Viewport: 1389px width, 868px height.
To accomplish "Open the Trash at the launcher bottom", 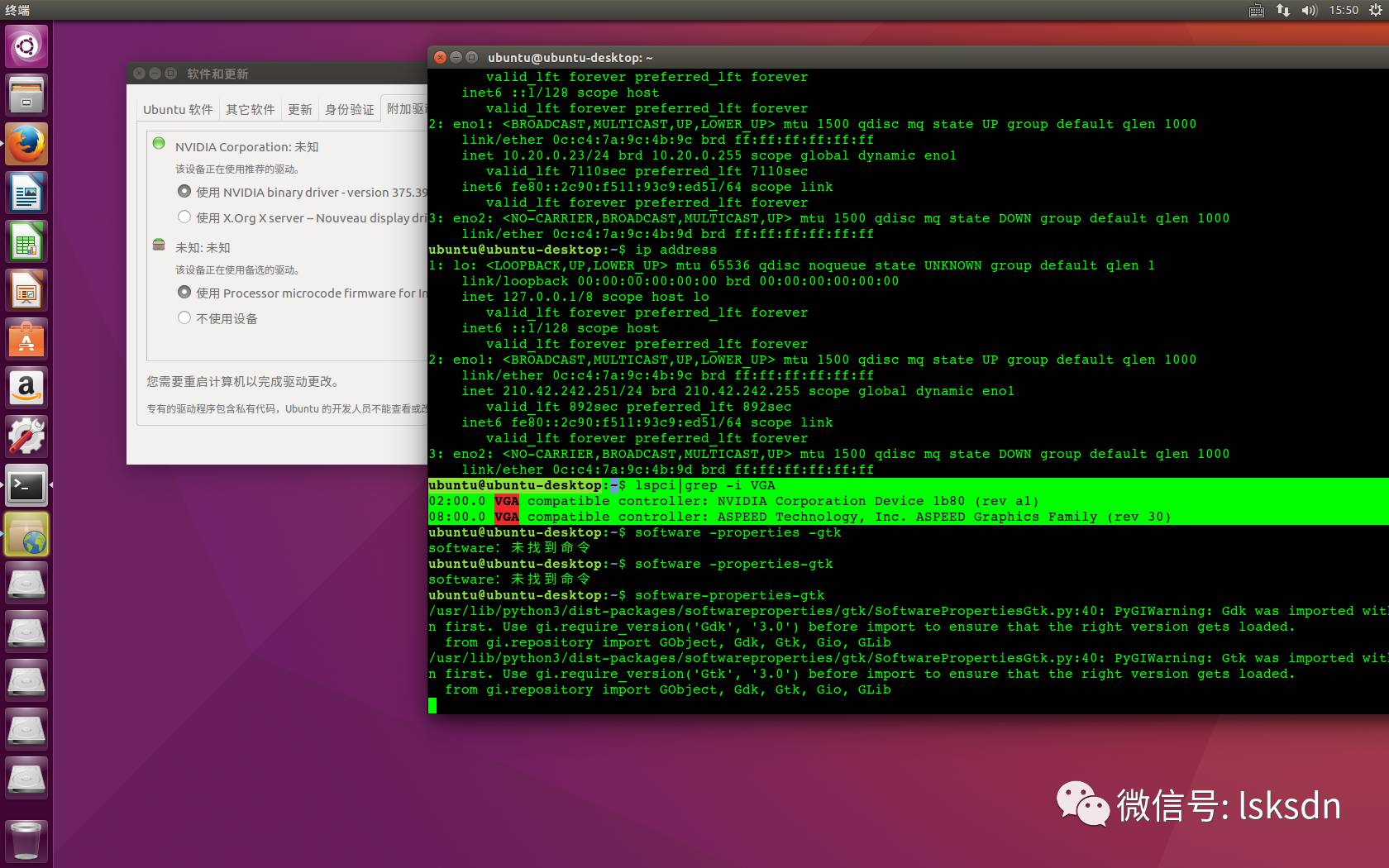I will coord(26,840).
